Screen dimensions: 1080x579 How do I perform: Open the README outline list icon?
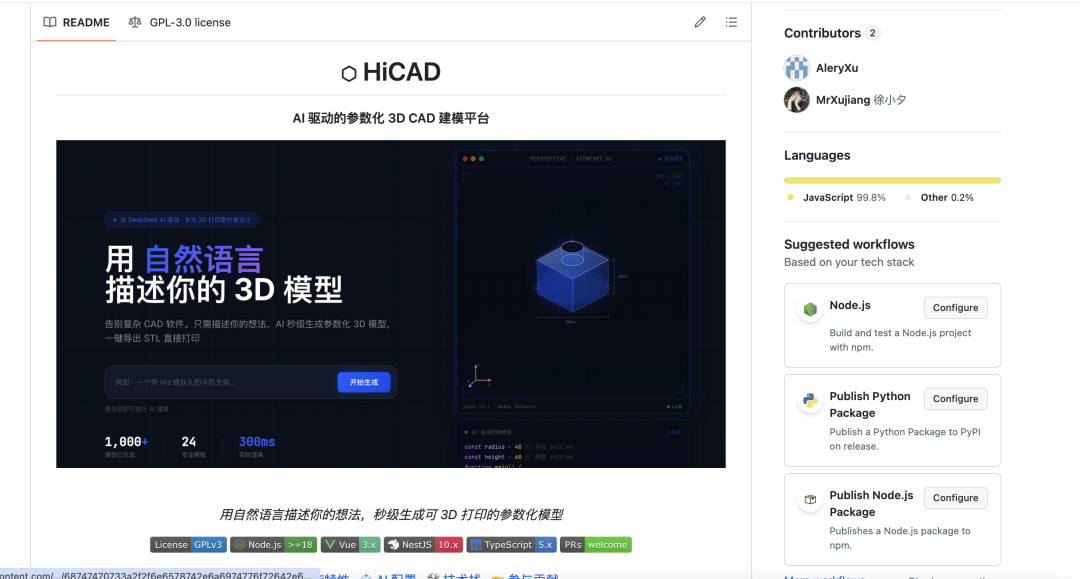tap(731, 22)
